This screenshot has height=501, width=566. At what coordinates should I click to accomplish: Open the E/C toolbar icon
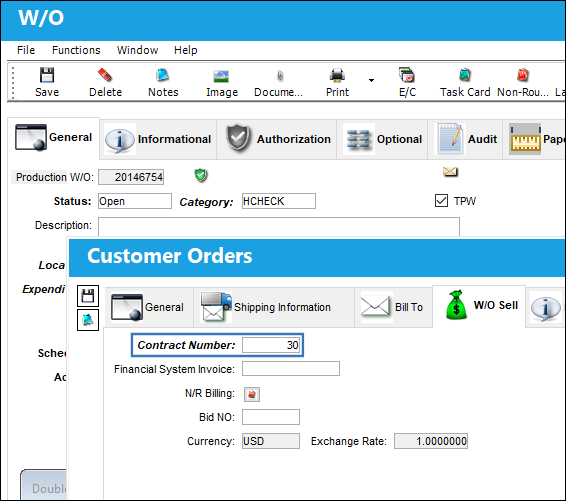407,75
